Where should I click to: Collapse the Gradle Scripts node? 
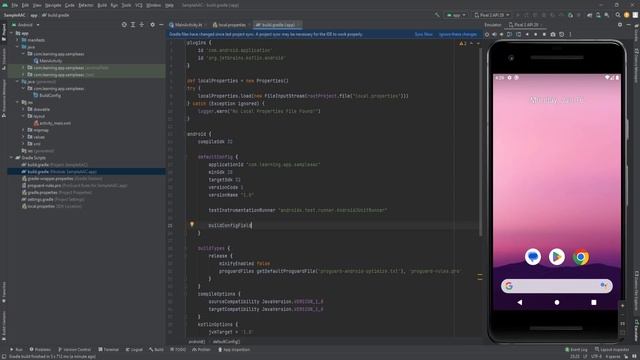[x=11, y=158]
